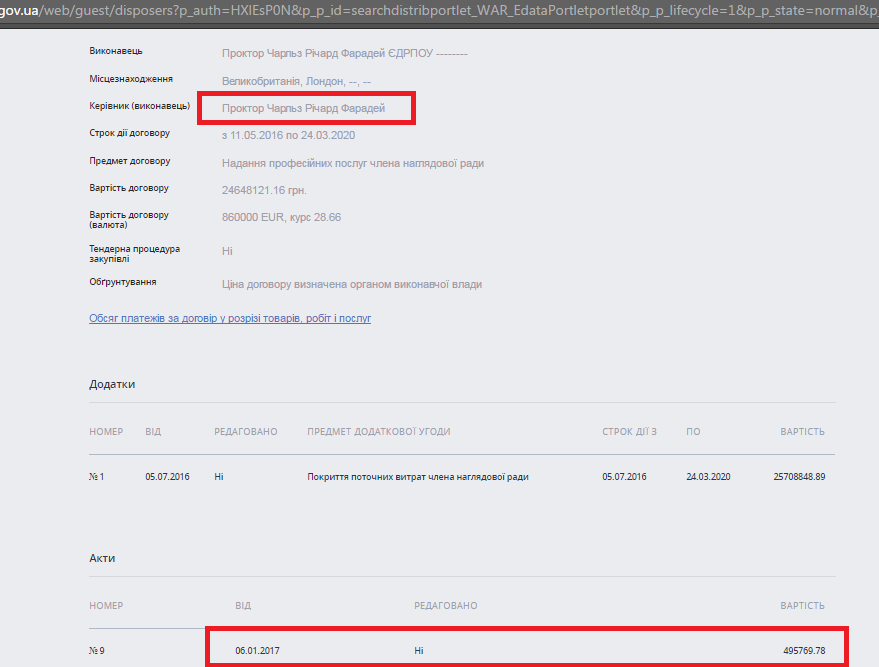Screen dimensions: 879x667
Task: Select row № 9 in Акти table
Action: click(97, 651)
